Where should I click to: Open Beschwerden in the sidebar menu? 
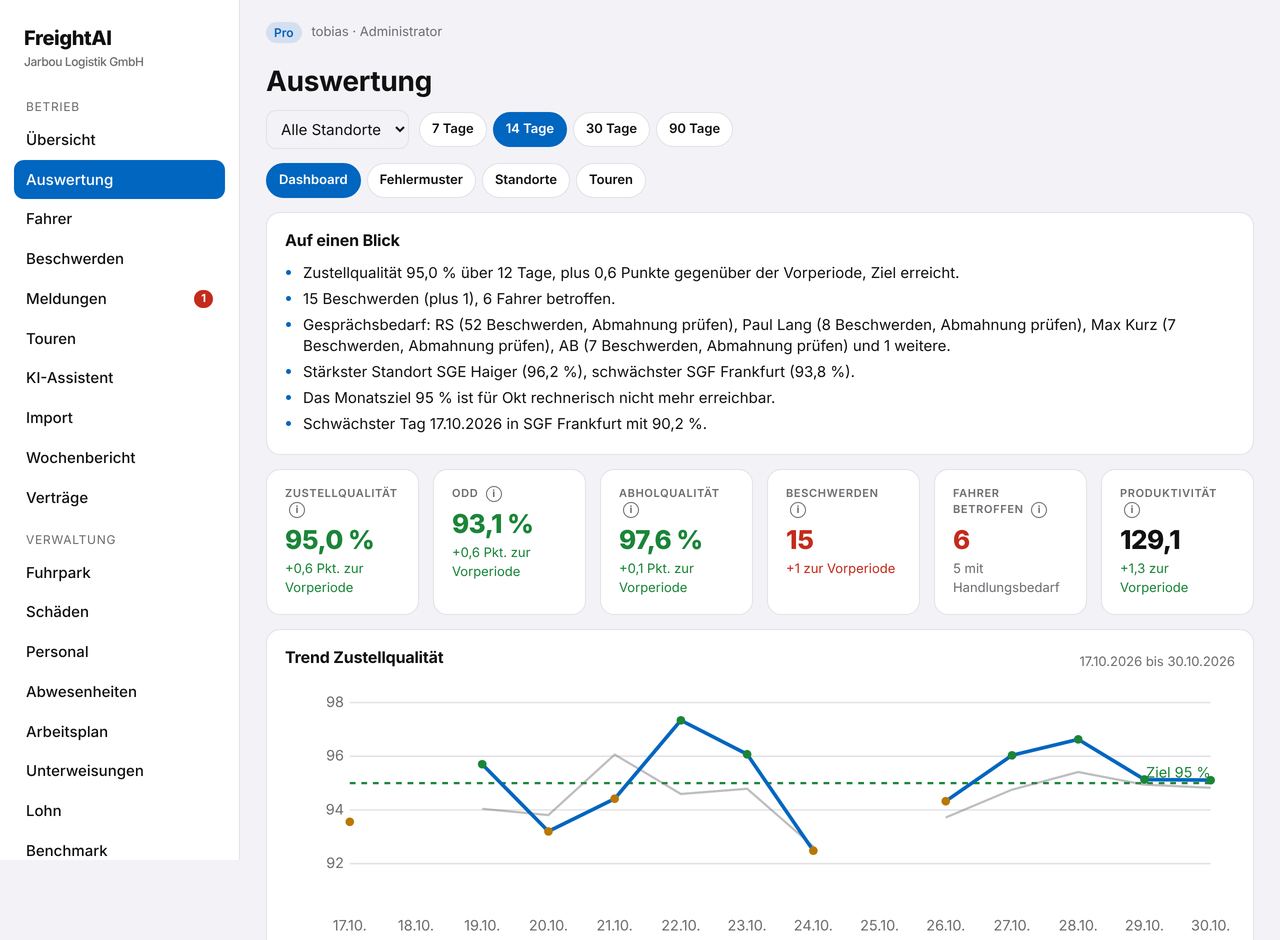click(x=119, y=259)
